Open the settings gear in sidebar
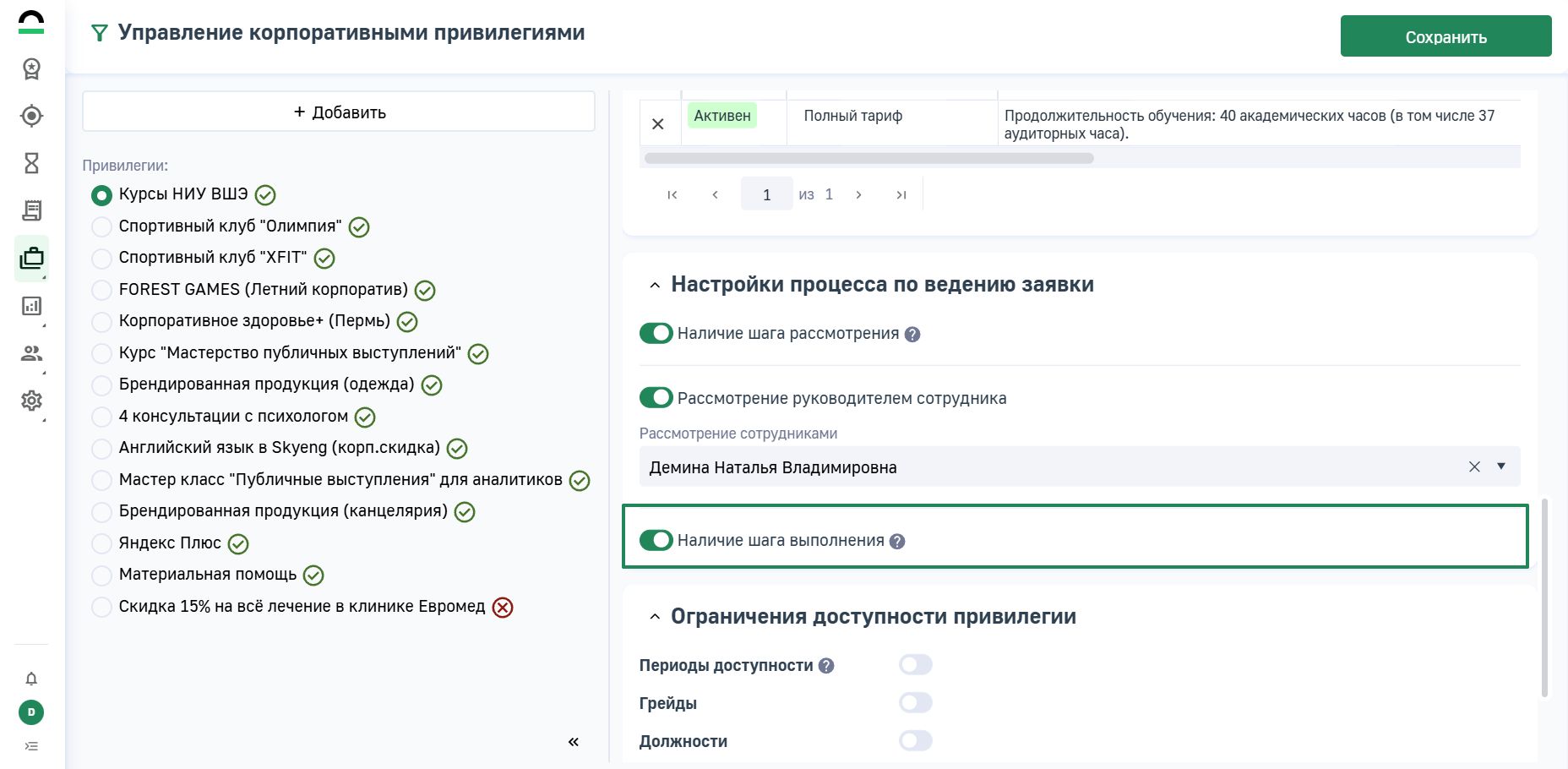The image size is (1568, 769). click(x=31, y=401)
